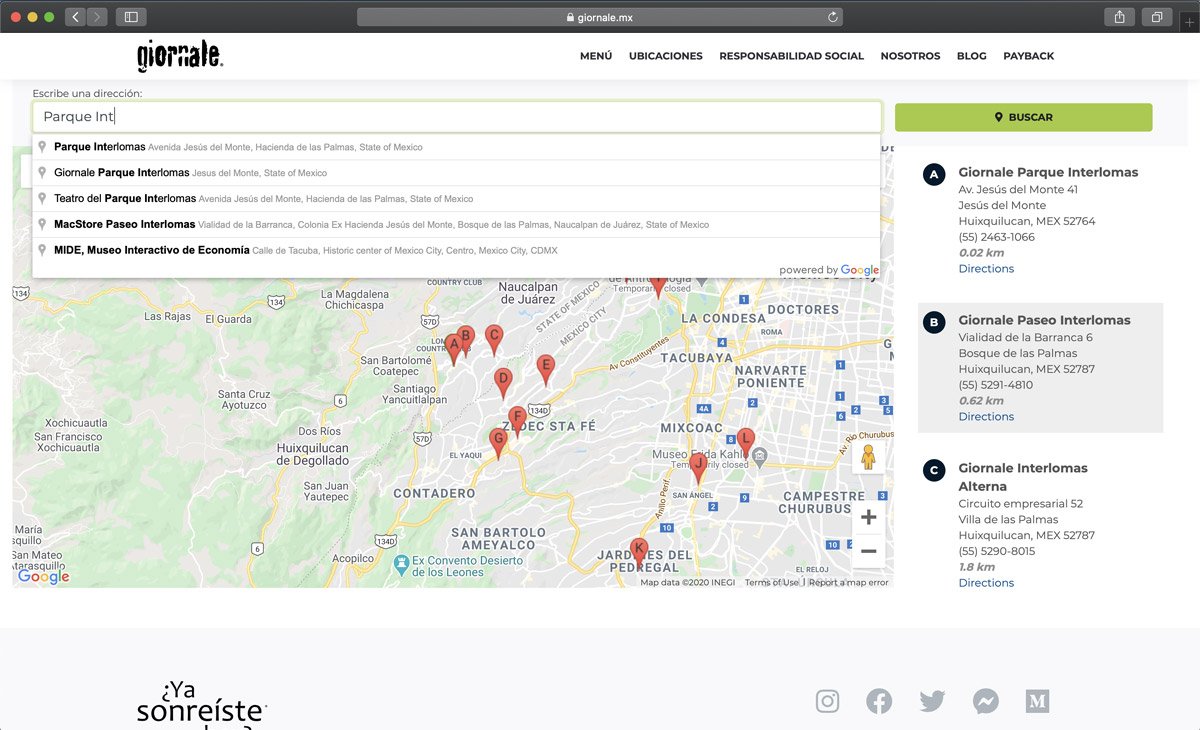This screenshot has height=730, width=1200.
Task: Open Directions for Giornale Paseo Interlomas
Action: click(986, 417)
